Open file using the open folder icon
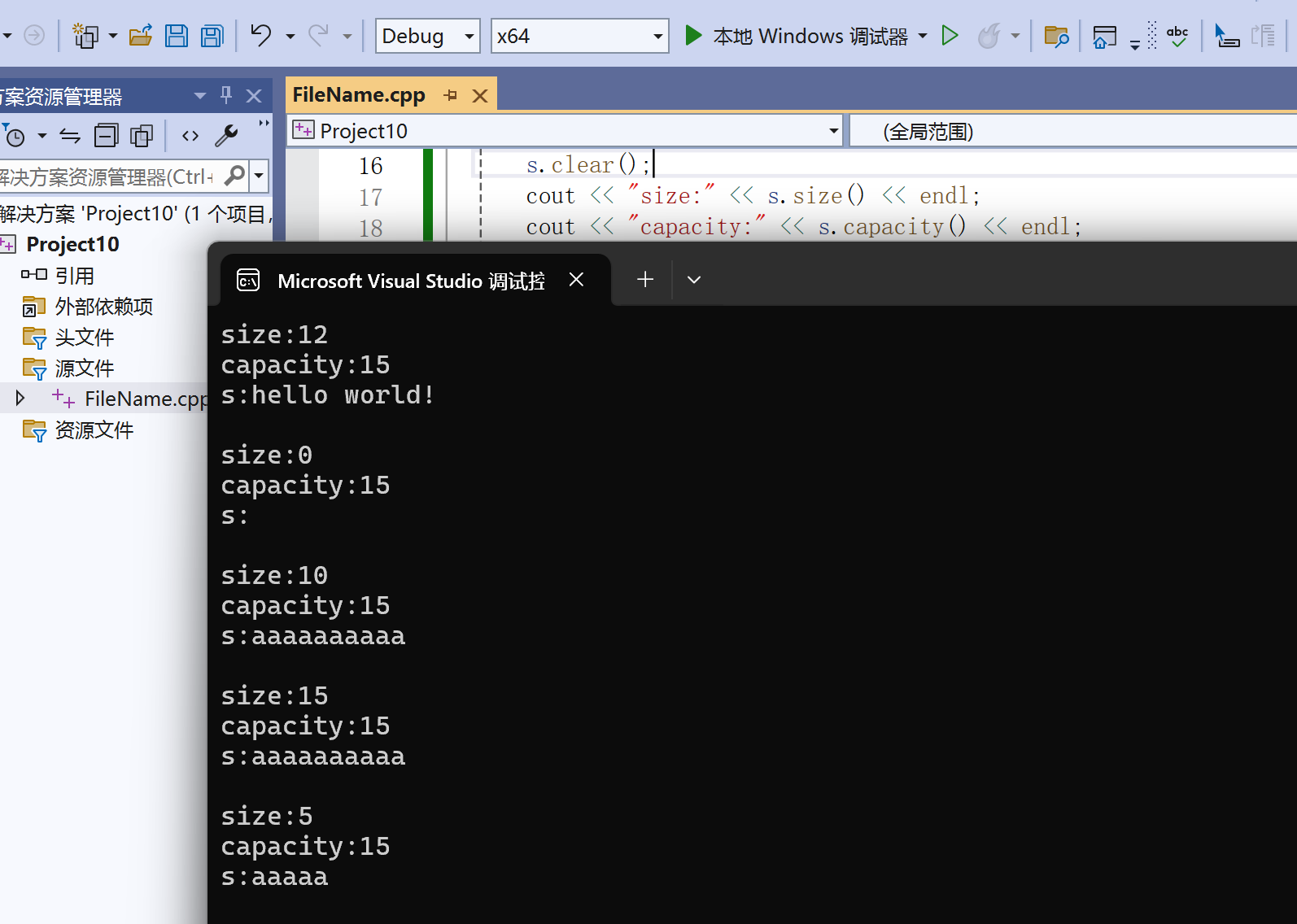Viewport: 1297px width, 924px height. 141,36
